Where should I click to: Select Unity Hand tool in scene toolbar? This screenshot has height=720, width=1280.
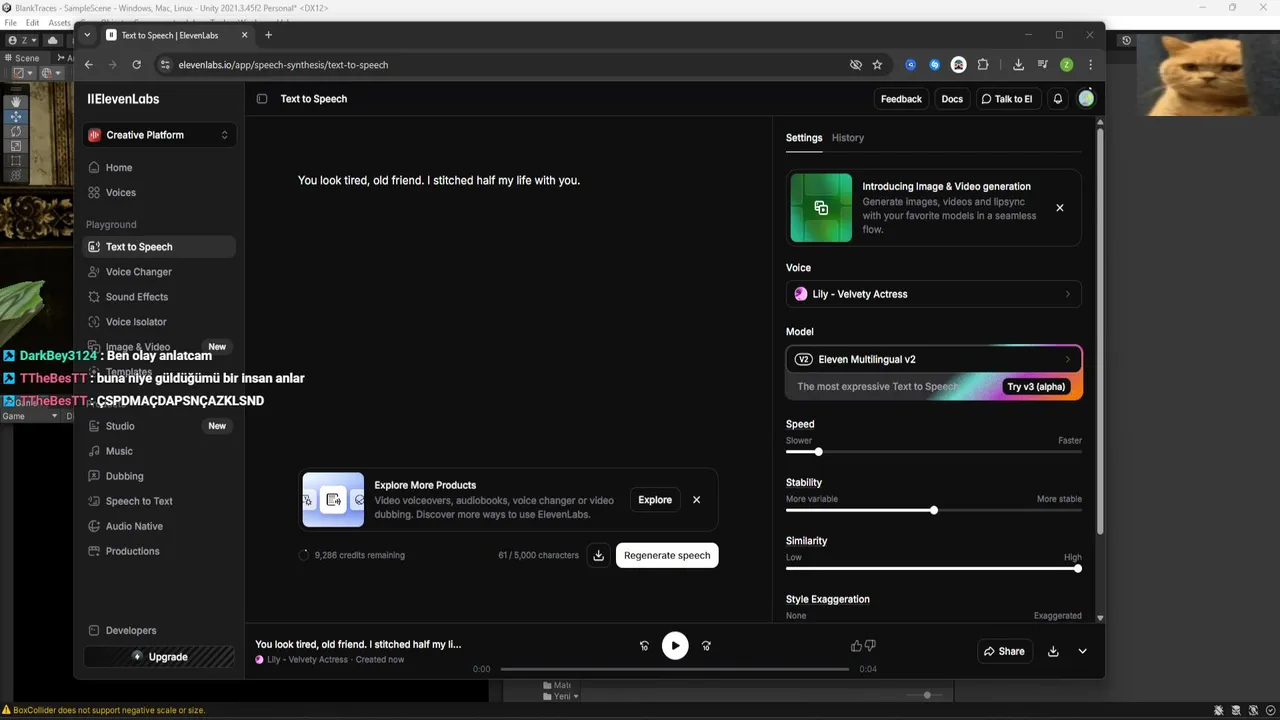click(x=16, y=102)
